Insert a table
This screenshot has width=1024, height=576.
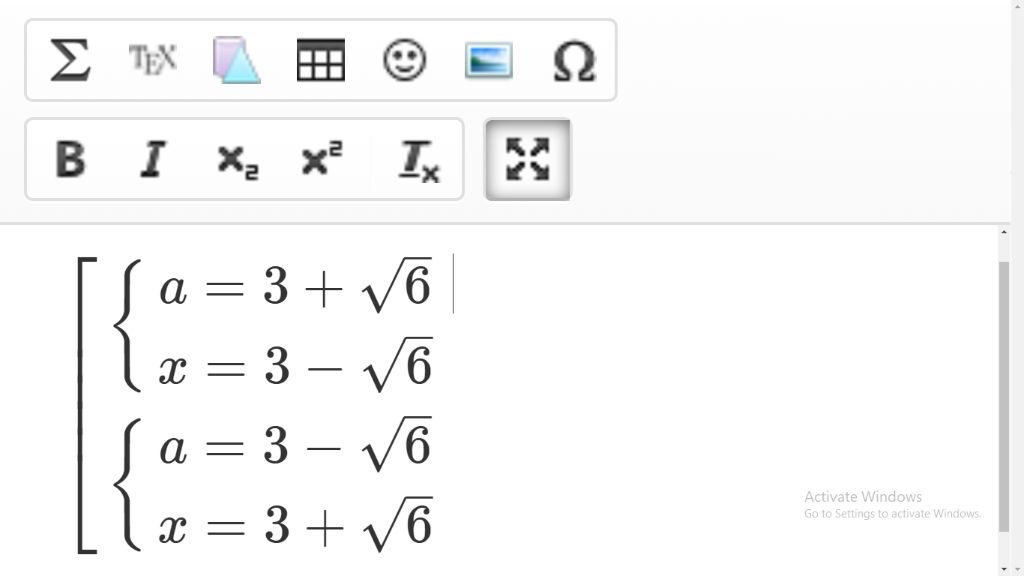pyautogui.click(x=321, y=60)
